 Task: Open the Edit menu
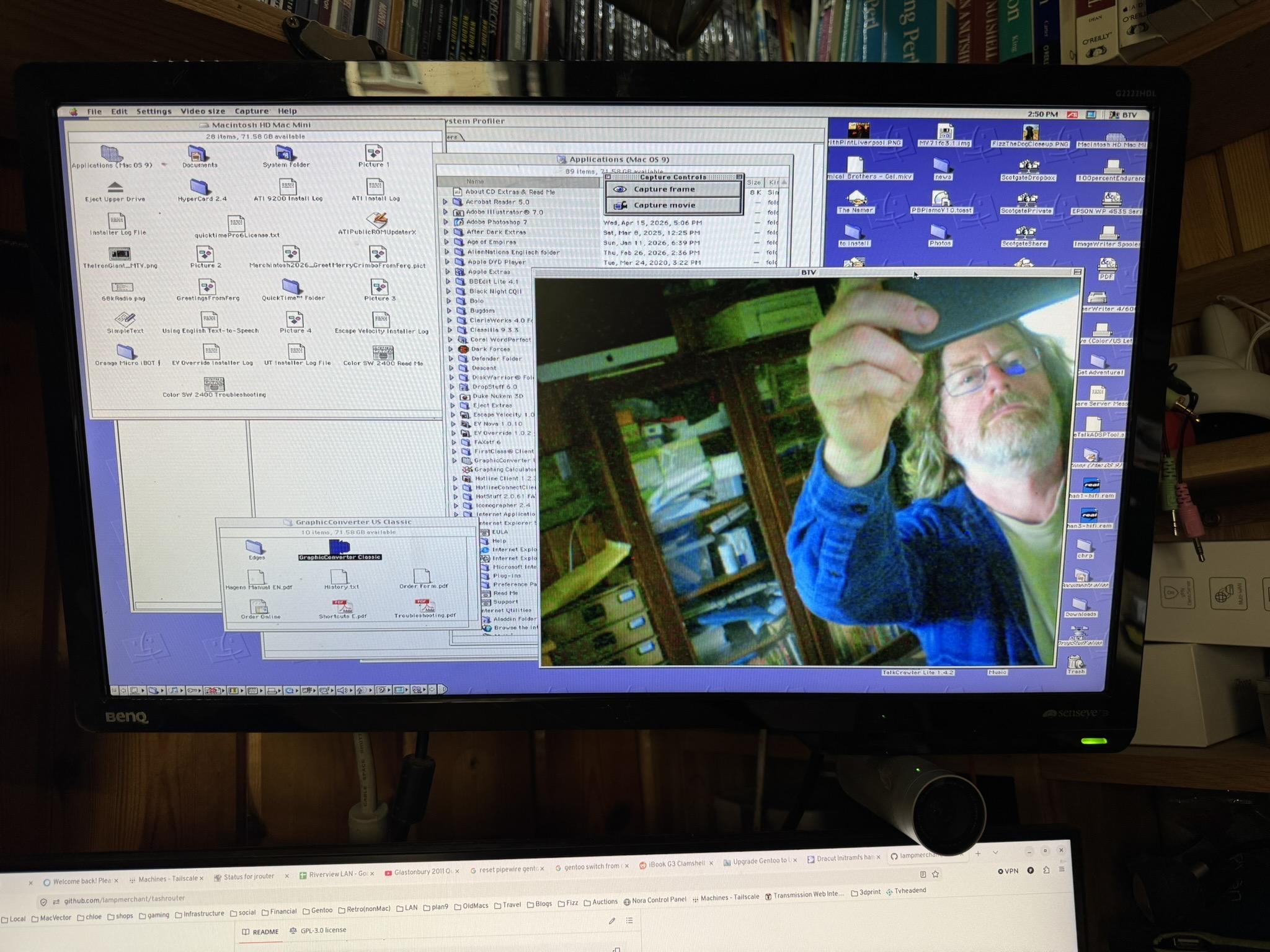click(x=119, y=112)
